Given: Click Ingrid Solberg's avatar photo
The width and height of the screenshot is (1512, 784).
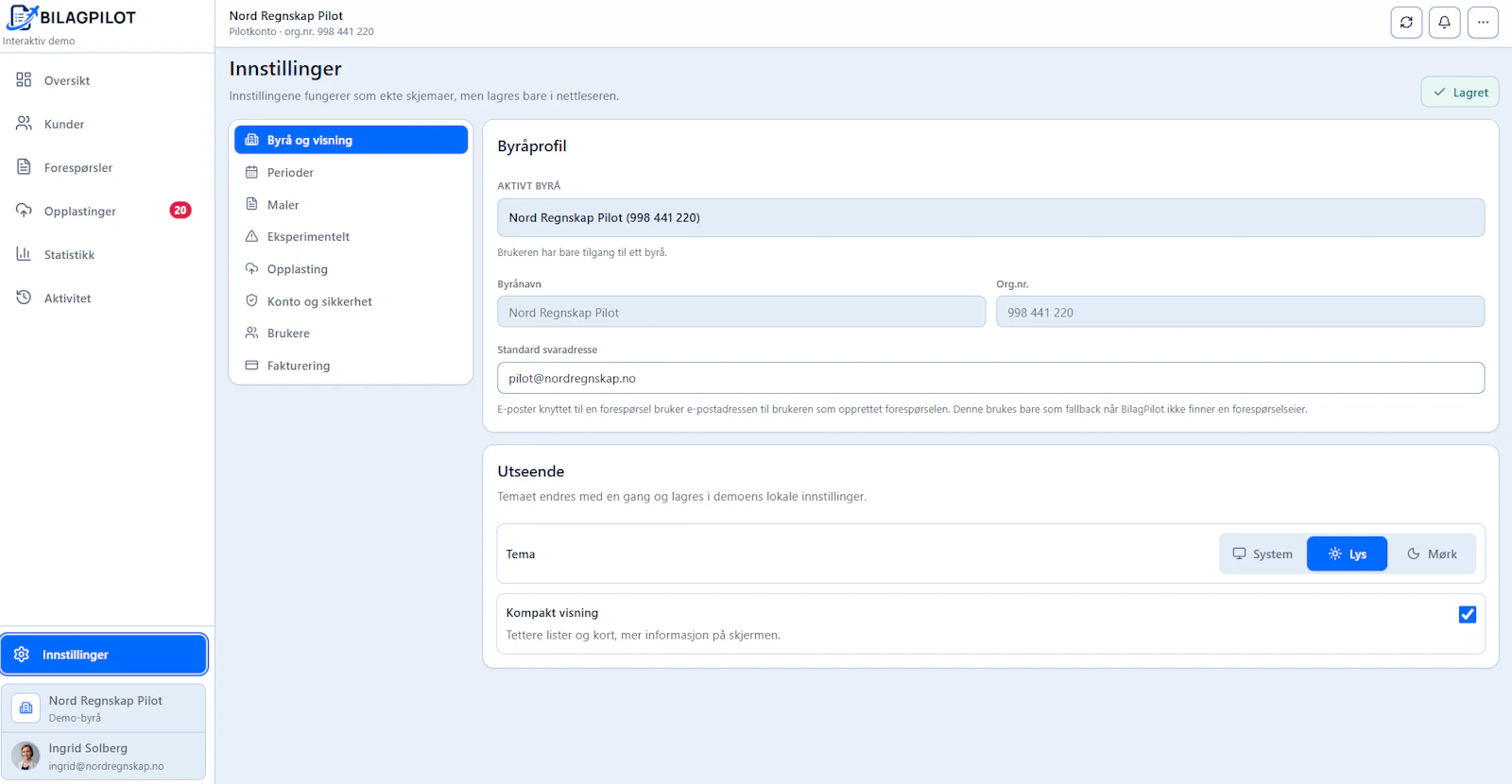Looking at the screenshot, I should 26,756.
